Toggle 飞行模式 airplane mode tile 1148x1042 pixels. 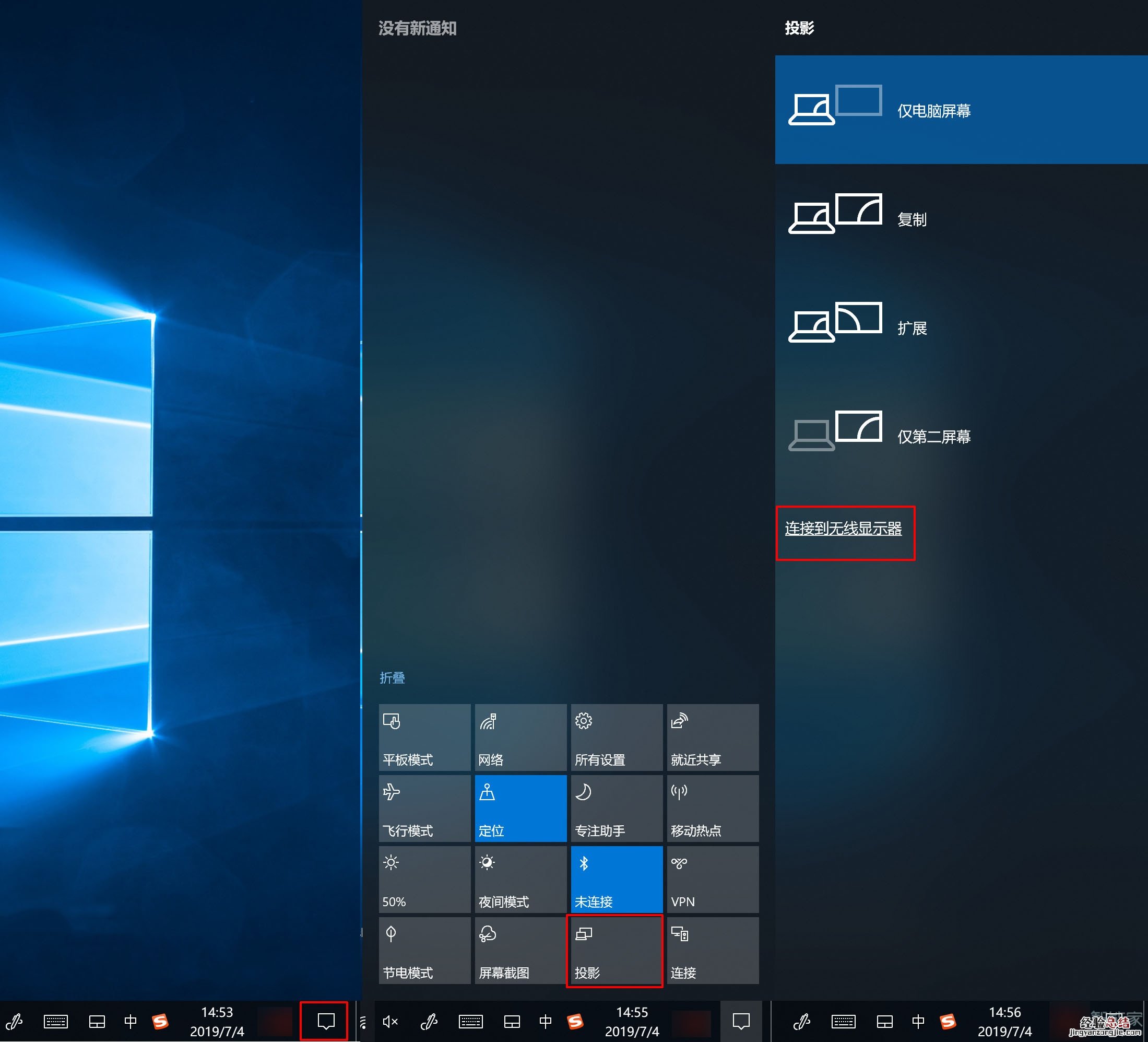point(424,808)
